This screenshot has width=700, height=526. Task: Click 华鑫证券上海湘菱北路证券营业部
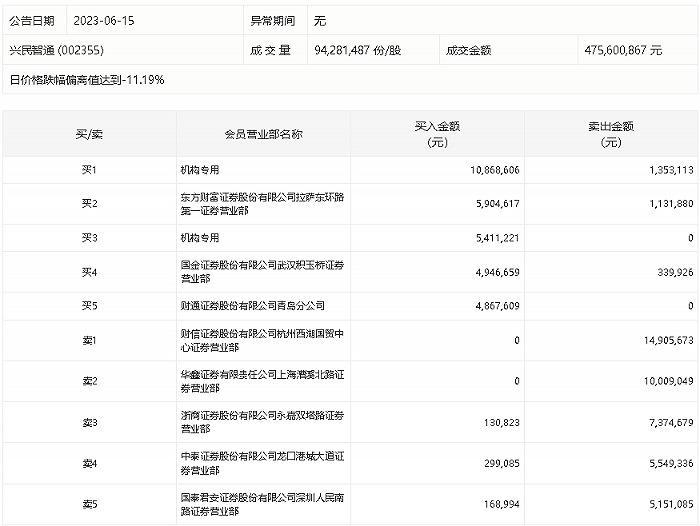tap(257, 381)
